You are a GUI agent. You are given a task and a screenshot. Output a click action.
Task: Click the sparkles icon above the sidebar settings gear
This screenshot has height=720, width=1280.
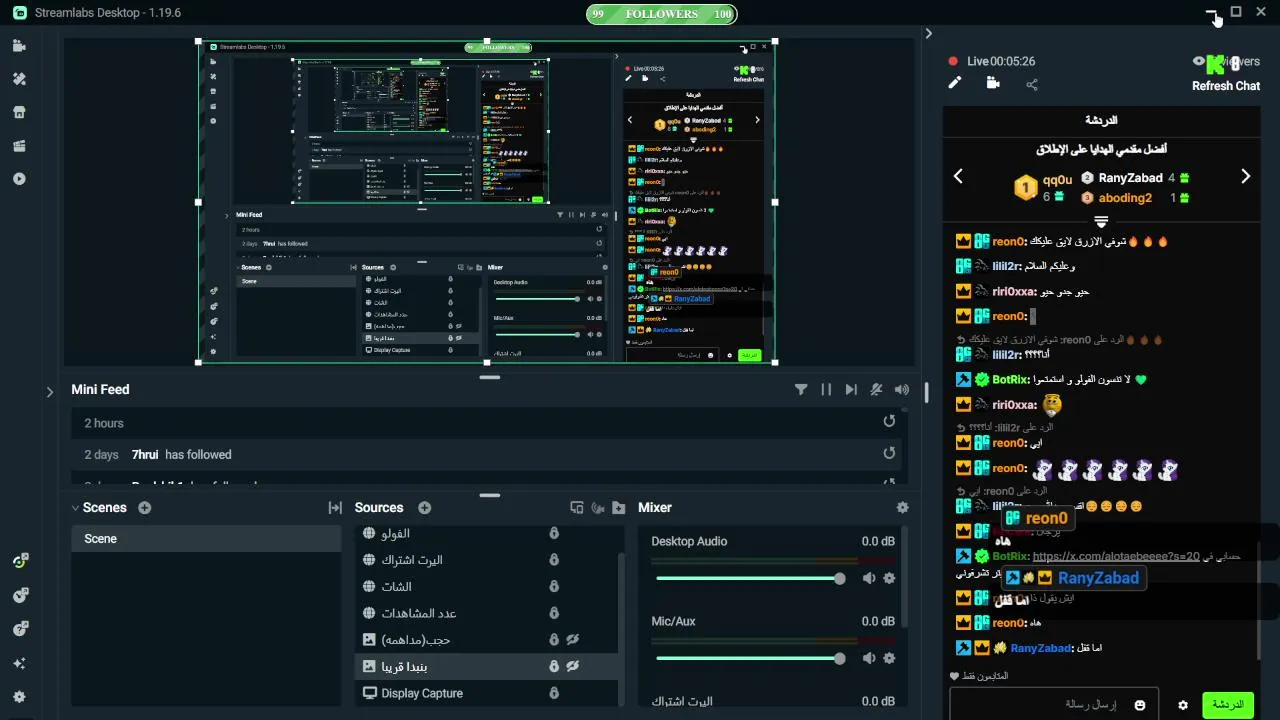(x=19, y=663)
